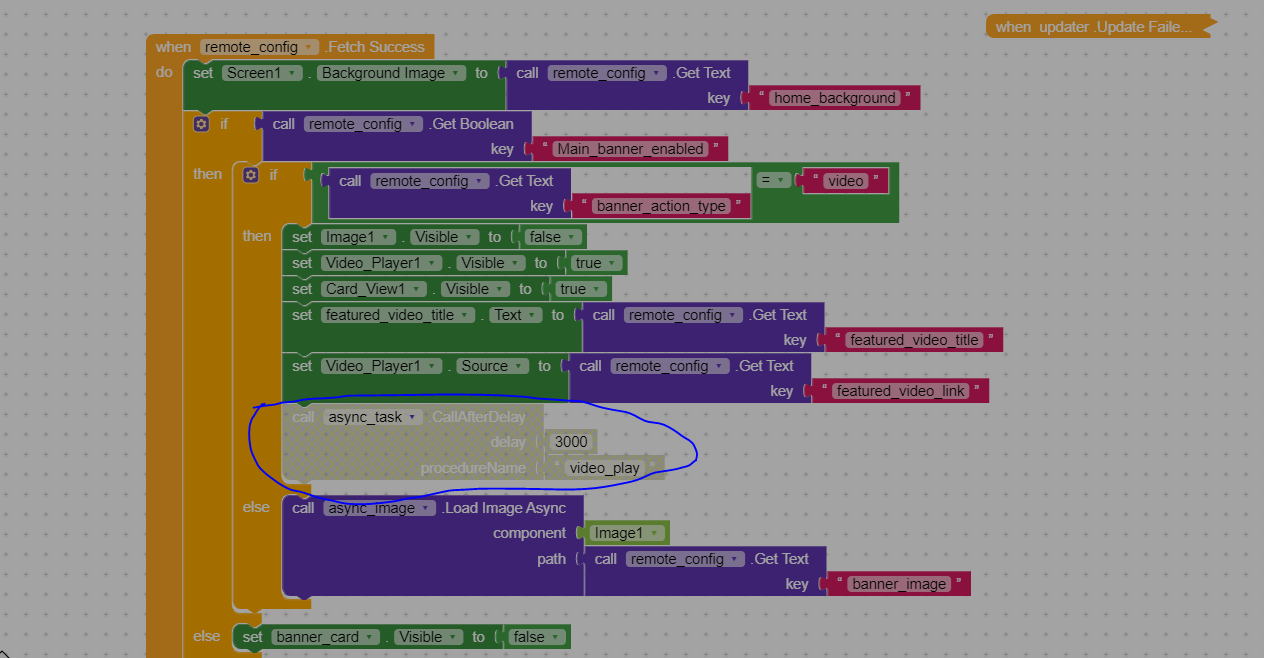Click the gear icon on Get Boolean if block
The height and width of the screenshot is (658, 1264).
coord(201,124)
